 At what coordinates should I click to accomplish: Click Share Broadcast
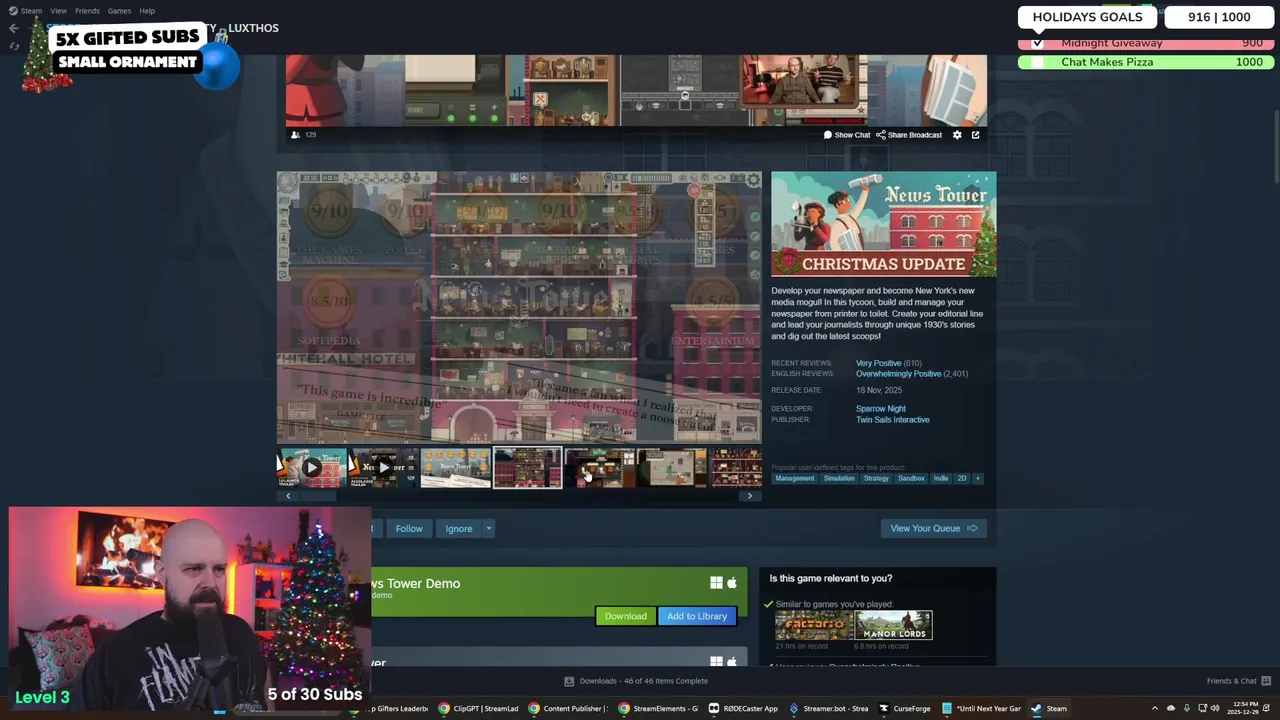coord(909,135)
